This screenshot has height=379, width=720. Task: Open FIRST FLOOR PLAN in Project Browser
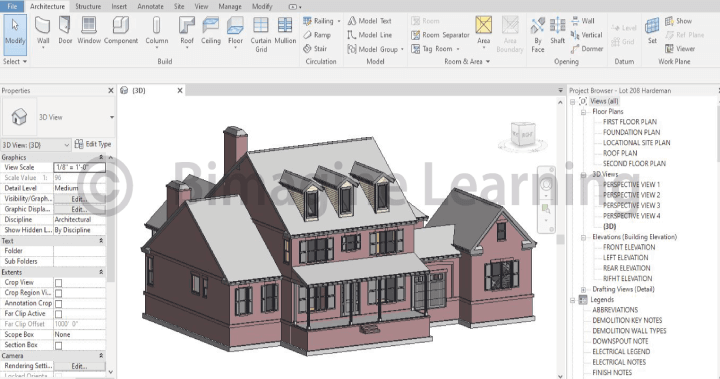630,122
